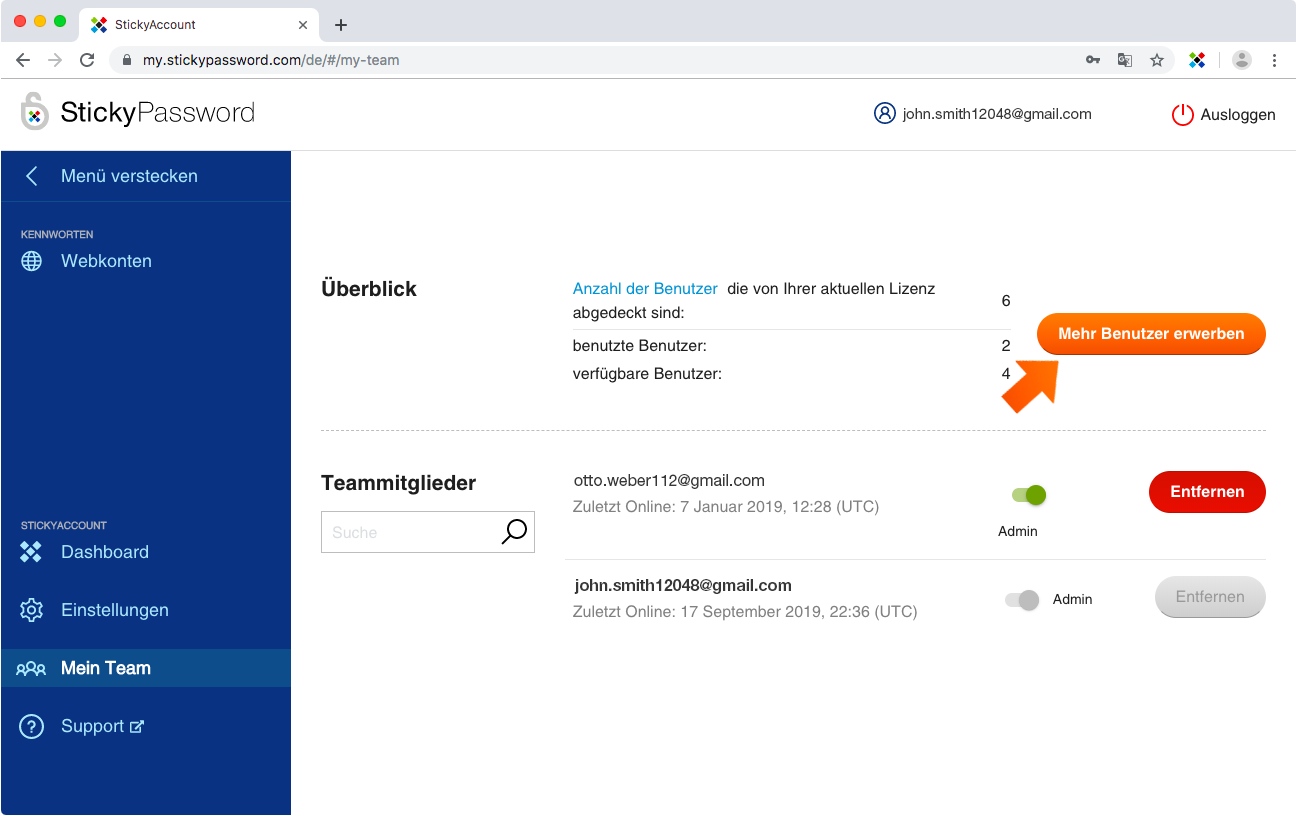Click the Support question mark icon
The height and width of the screenshot is (816, 1296).
(x=32, y=727)
